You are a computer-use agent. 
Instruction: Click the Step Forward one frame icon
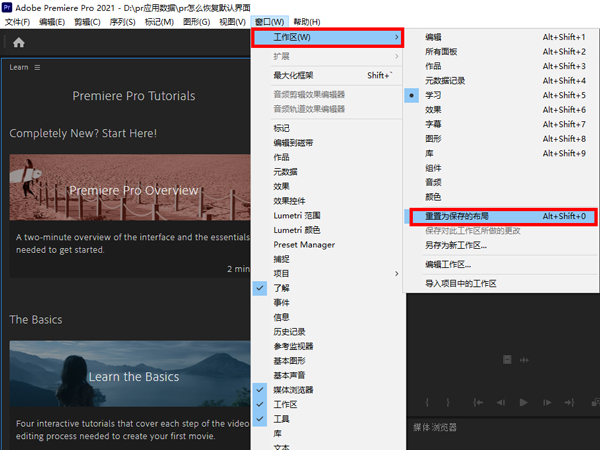click(546, 402)
